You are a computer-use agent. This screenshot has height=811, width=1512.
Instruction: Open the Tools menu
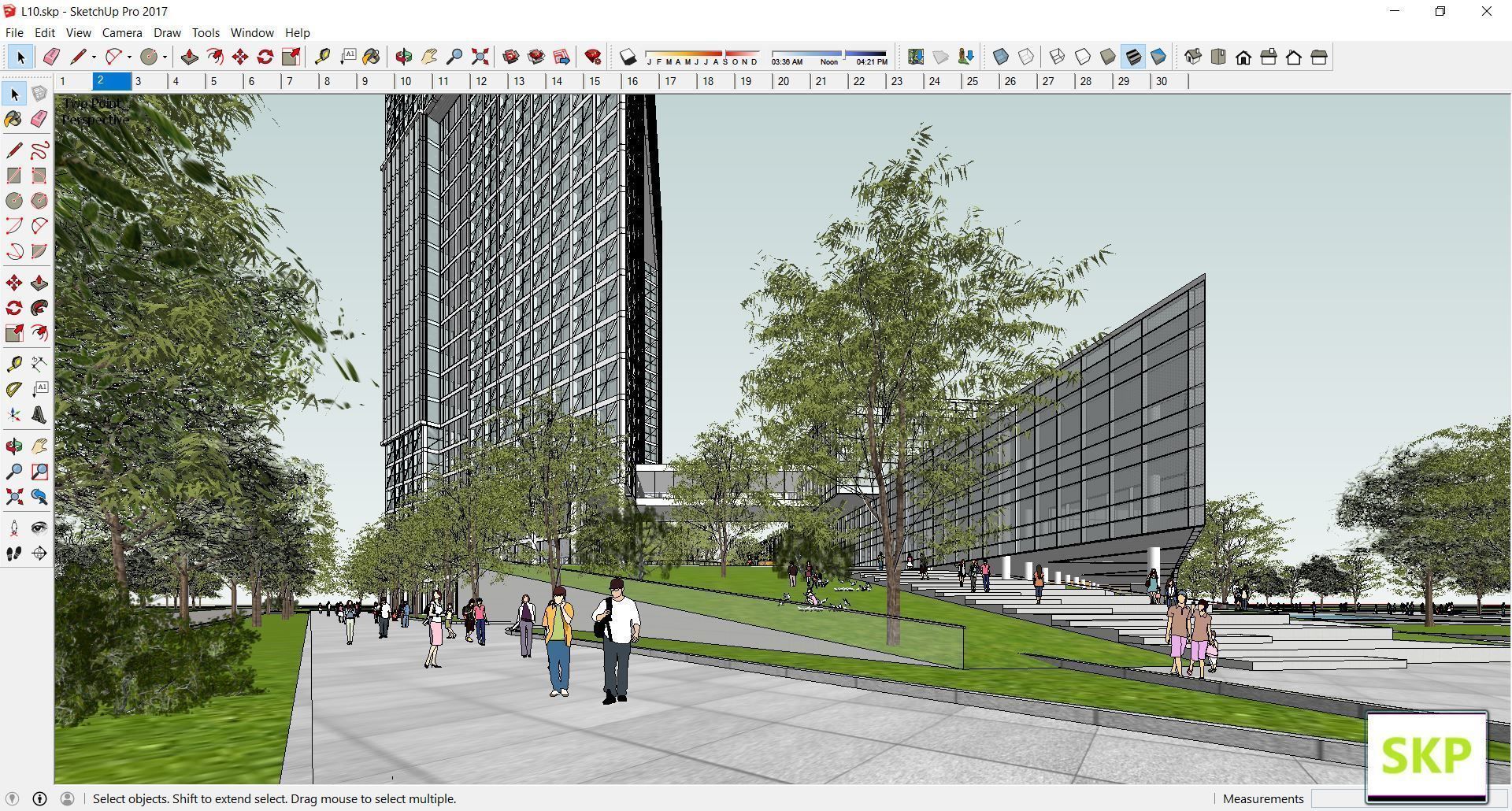(206, 32)
